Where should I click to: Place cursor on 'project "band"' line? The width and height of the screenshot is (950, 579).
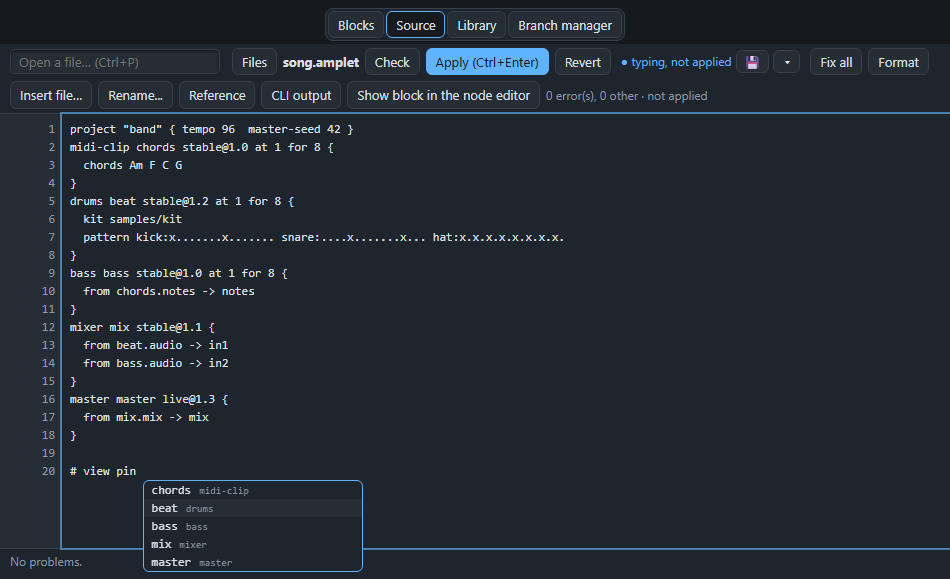pyautogui.click(x=211, y=129)
